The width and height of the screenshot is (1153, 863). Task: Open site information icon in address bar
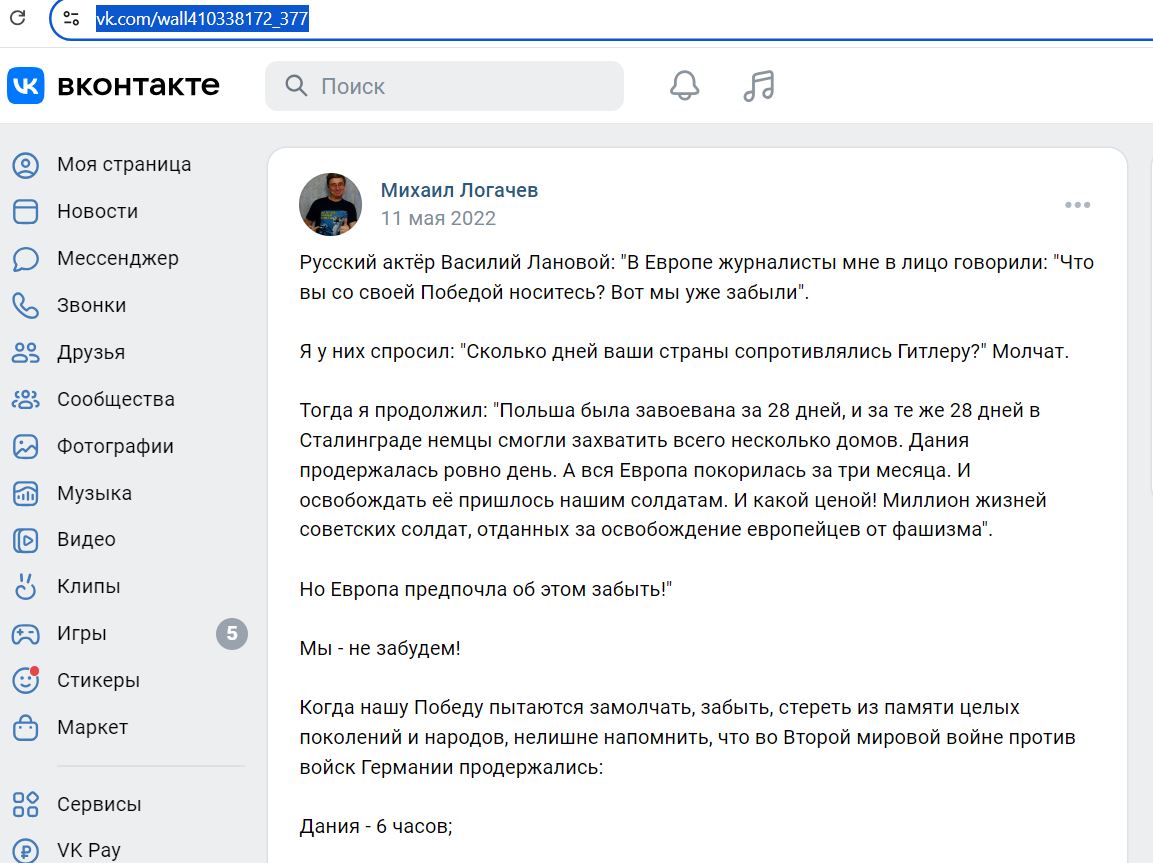point(71,18)
